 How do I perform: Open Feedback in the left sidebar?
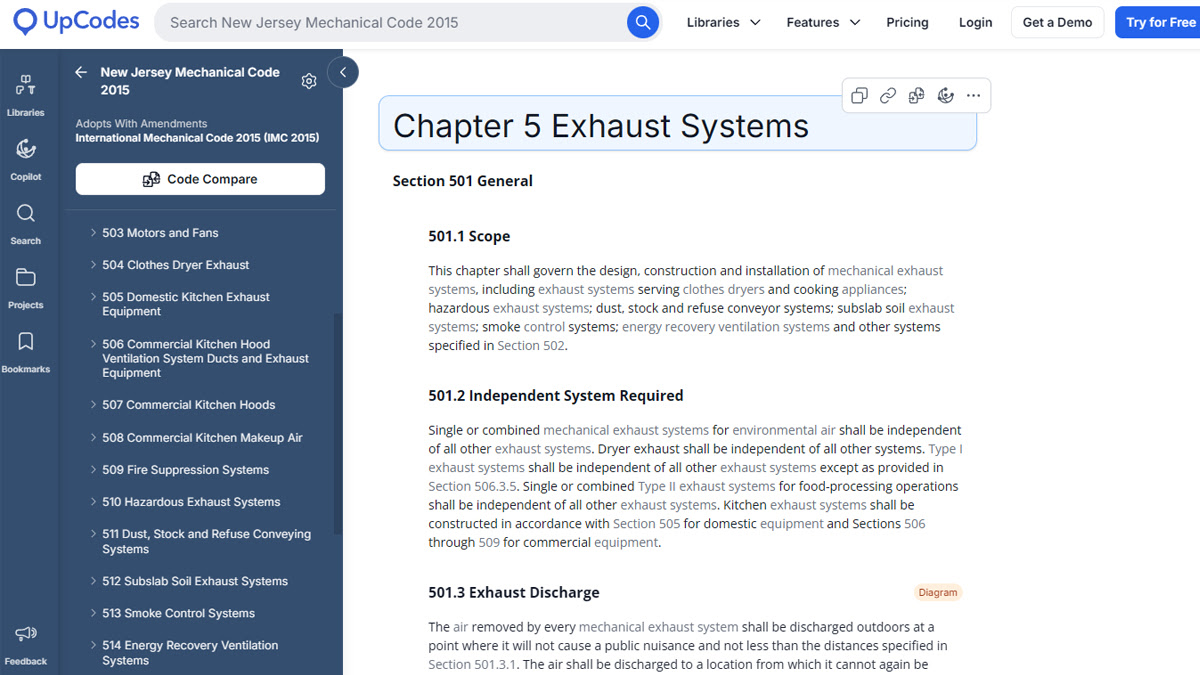click(x=26, y=644)
